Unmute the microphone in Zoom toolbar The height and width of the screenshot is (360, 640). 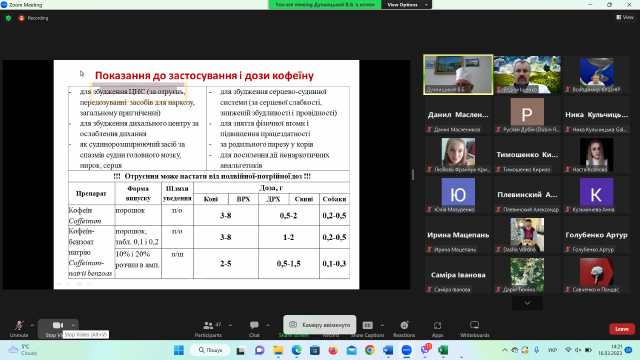tap(19, 329)
